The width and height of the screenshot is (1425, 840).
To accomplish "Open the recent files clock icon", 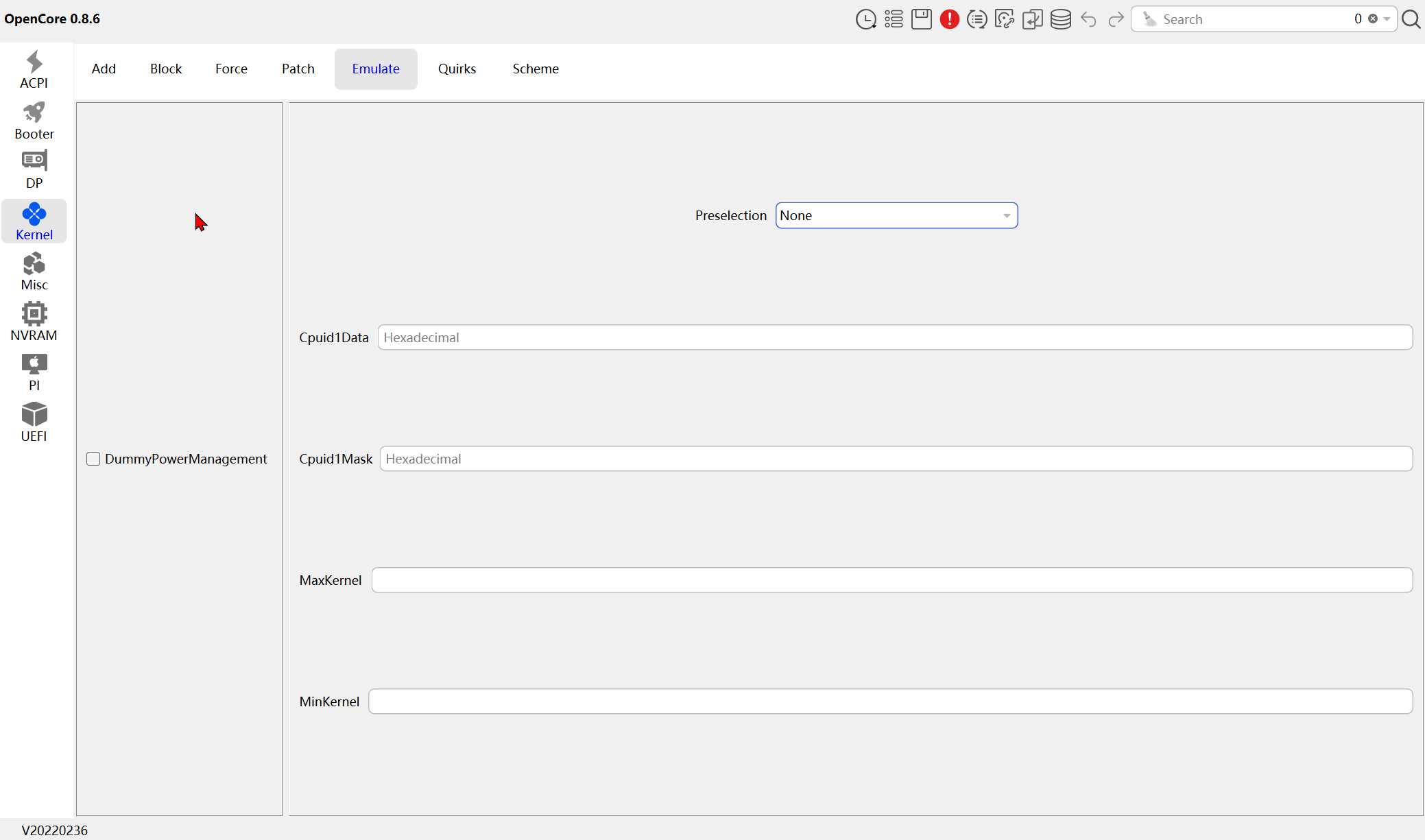I will pos(865,19).
